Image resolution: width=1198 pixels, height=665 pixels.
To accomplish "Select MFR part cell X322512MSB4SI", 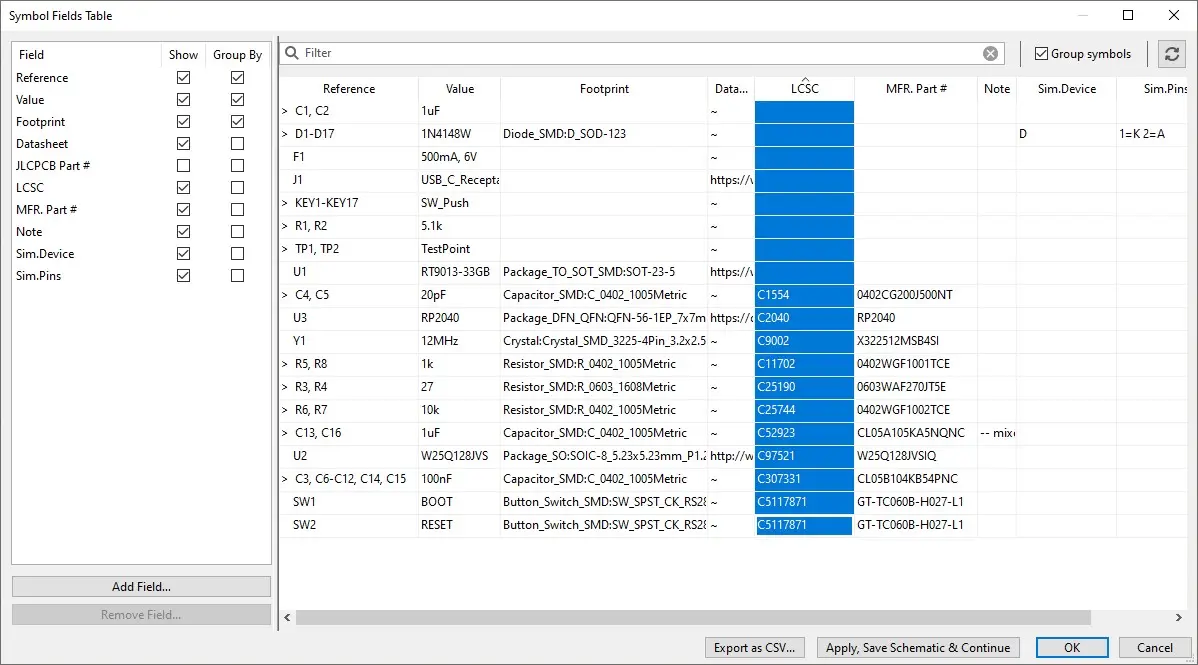I will point(916,341).
